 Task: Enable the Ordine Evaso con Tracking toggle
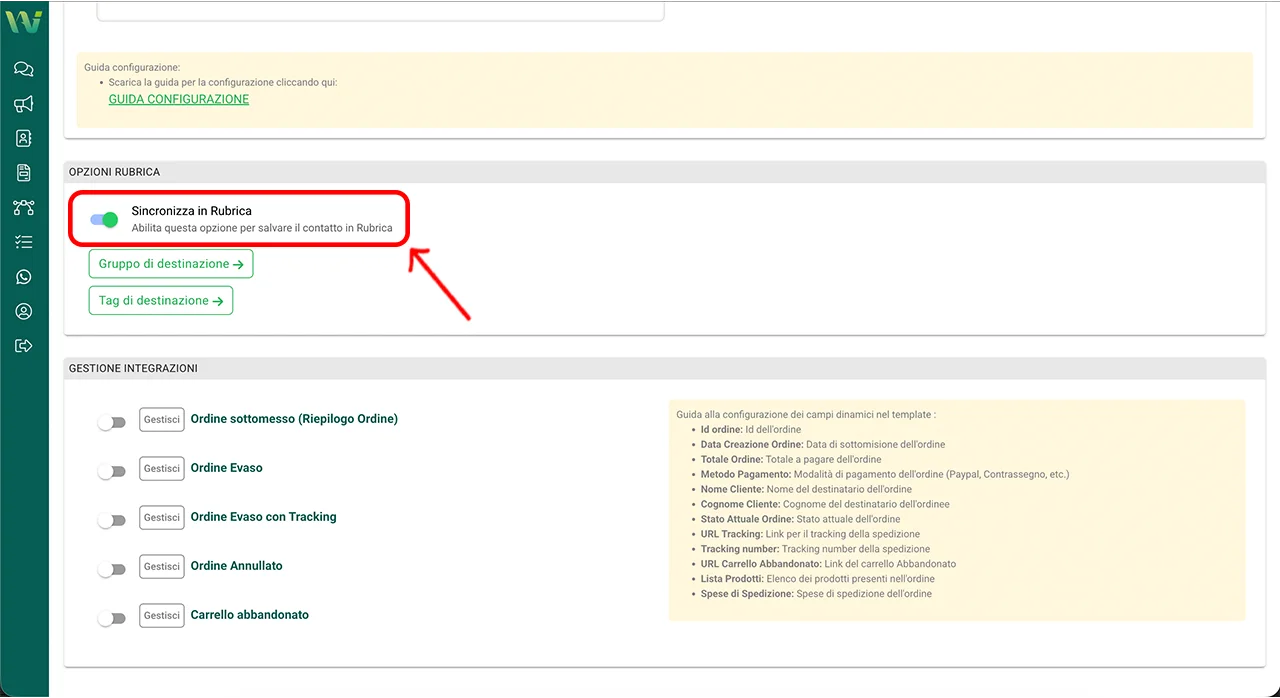click(112, 521)
